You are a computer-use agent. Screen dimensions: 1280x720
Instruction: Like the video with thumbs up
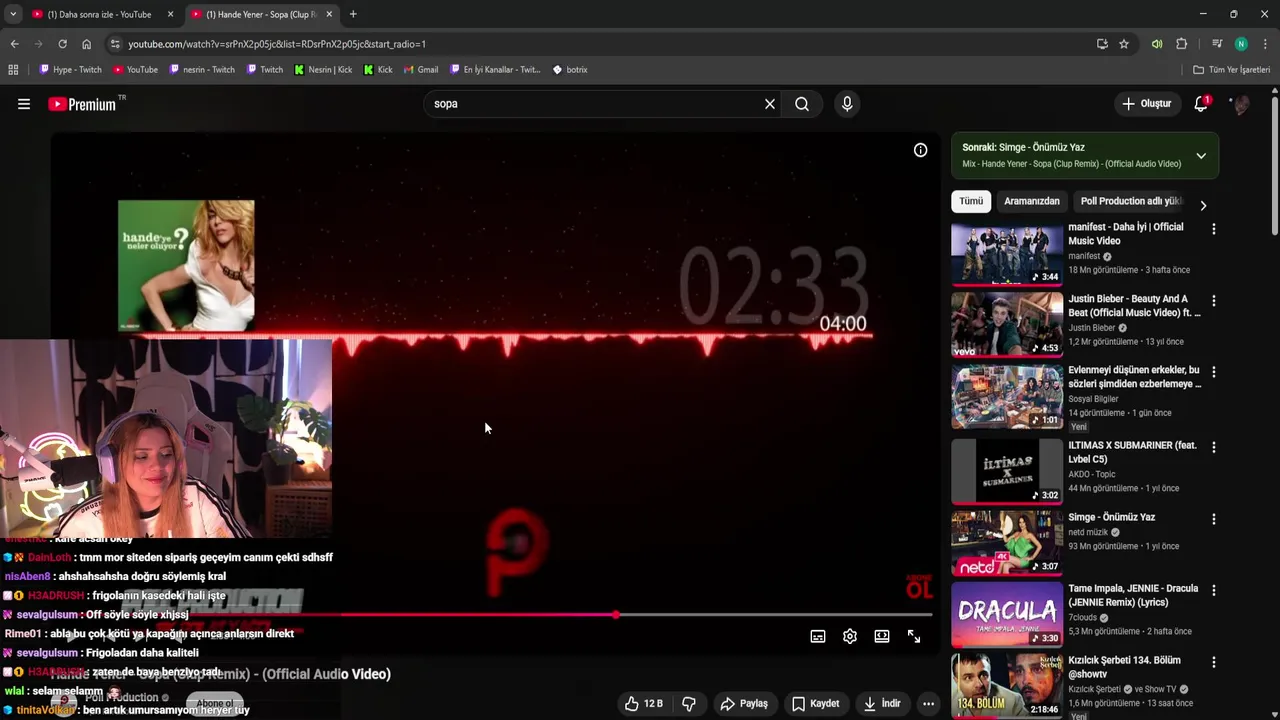[x=644, y=704]
